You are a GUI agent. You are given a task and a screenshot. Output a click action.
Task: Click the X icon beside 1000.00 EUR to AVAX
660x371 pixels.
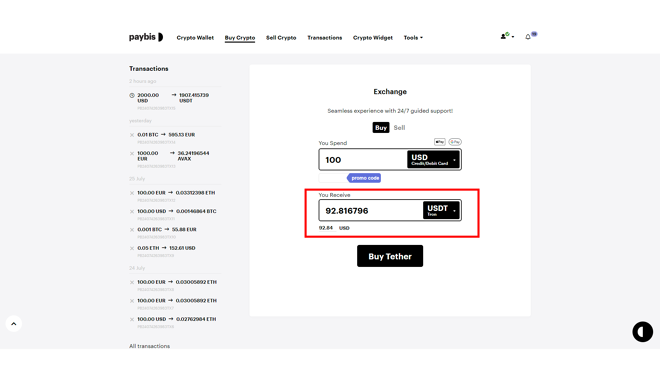(x=132, y=154)
